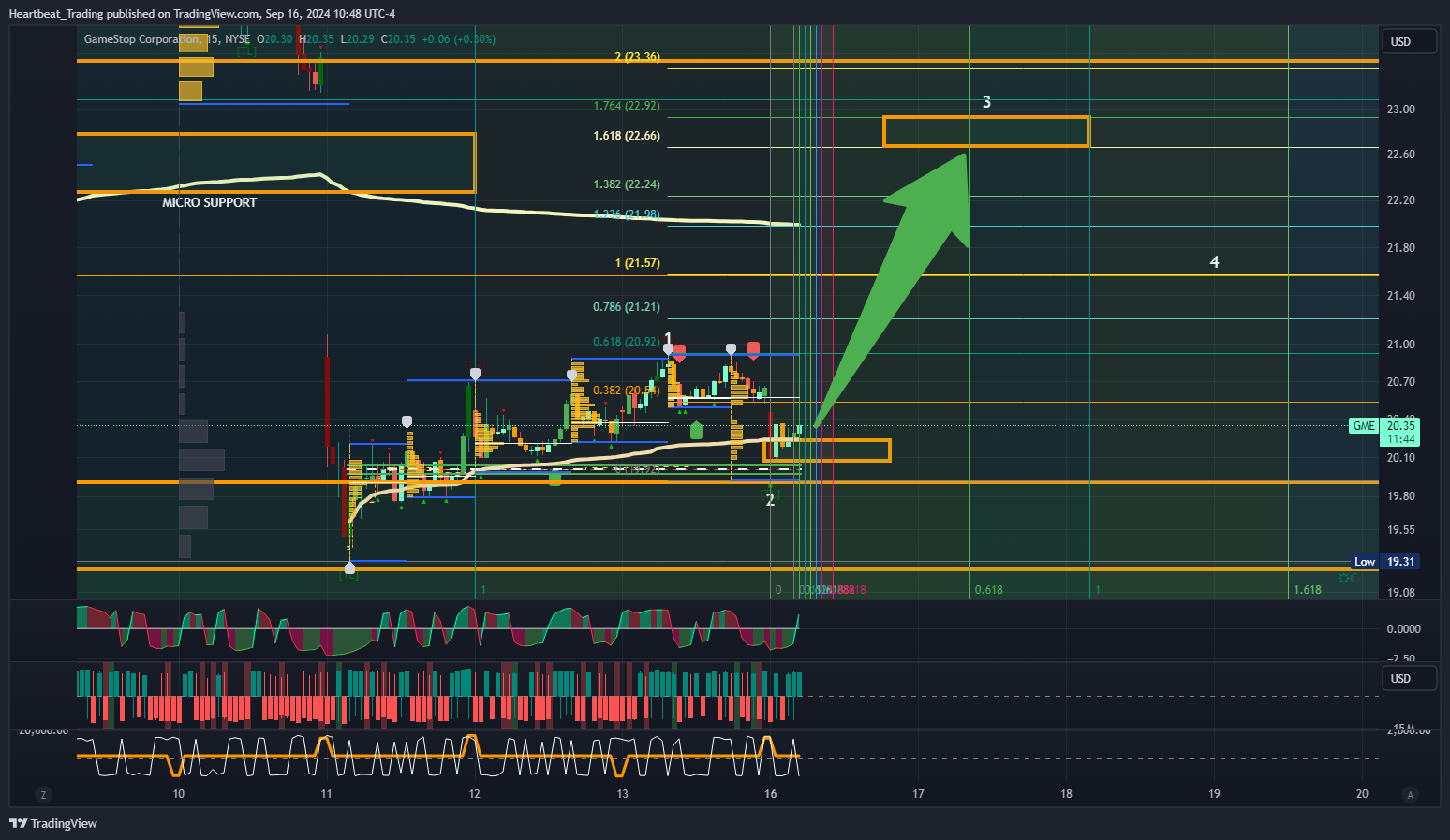This screenshot has width=1450, height=840.
Task: Click date 13 on the time axis
Action: point(622,794)
